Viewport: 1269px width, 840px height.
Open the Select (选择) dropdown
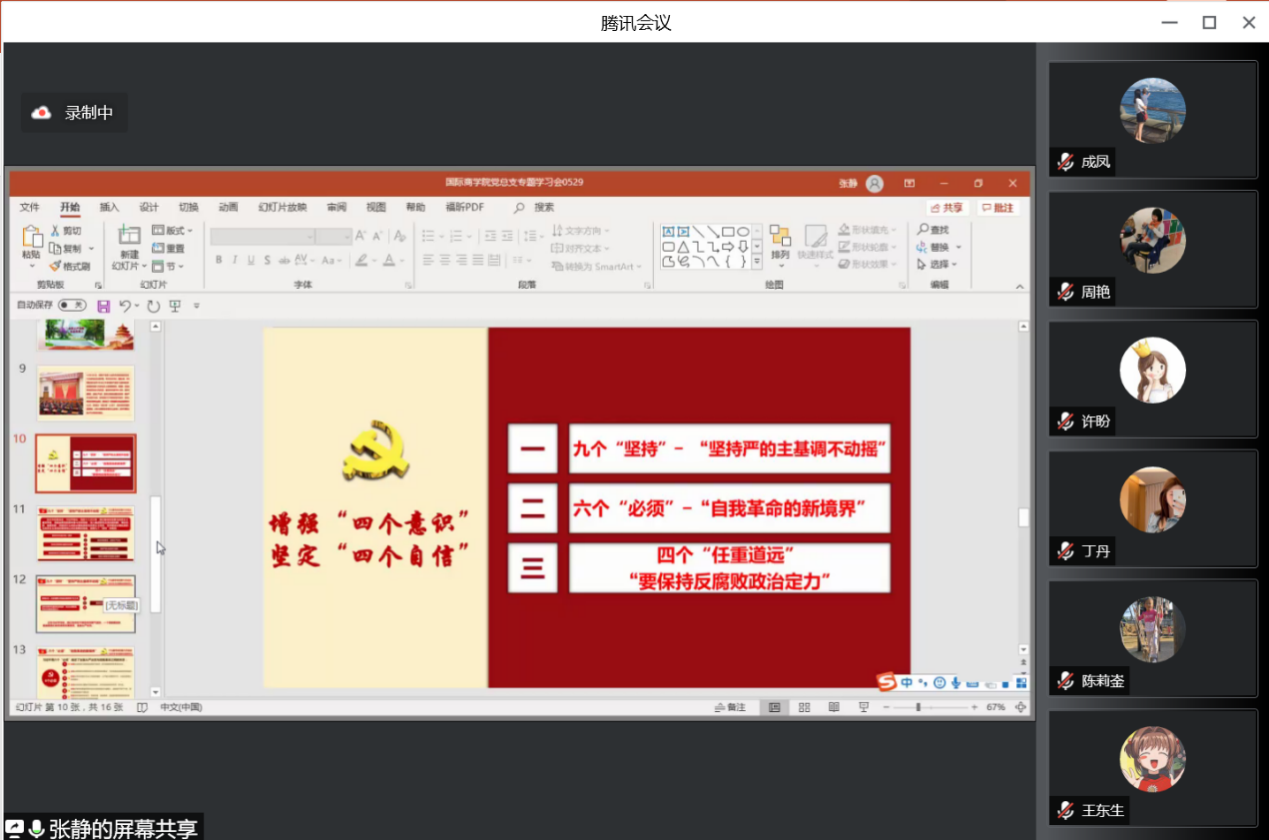(x=936, y=265)
